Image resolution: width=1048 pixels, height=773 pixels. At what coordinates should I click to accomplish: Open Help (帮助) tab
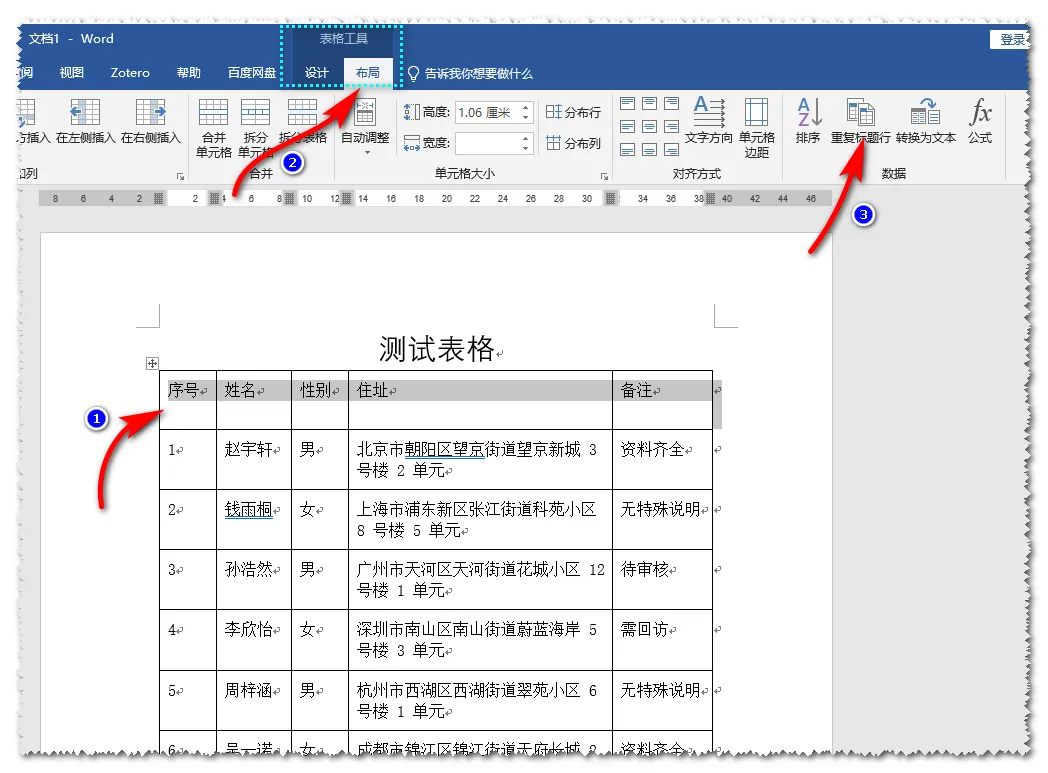188,73
